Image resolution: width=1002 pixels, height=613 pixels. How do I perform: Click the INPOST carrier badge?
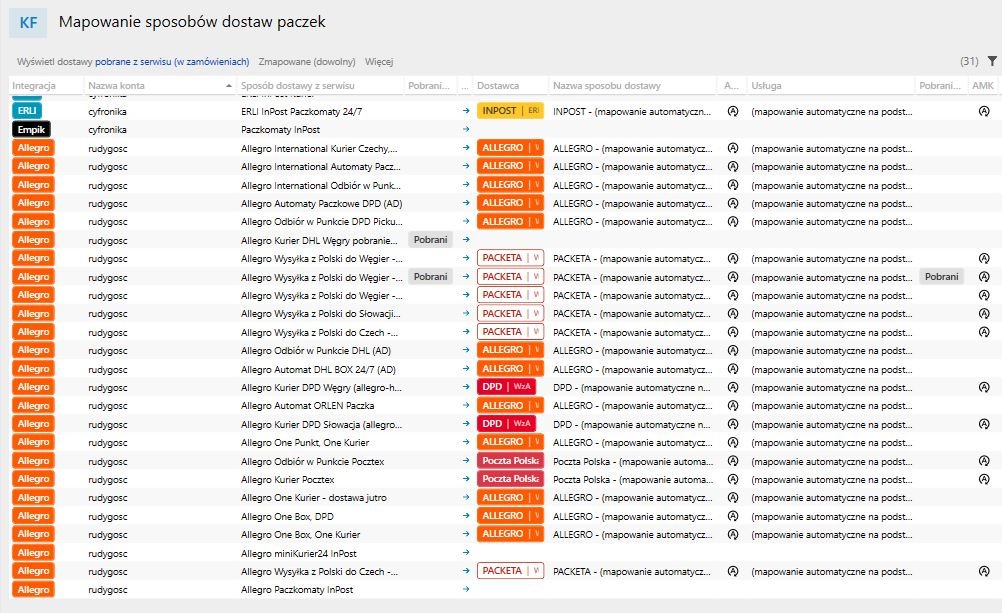tap(510, 111)
